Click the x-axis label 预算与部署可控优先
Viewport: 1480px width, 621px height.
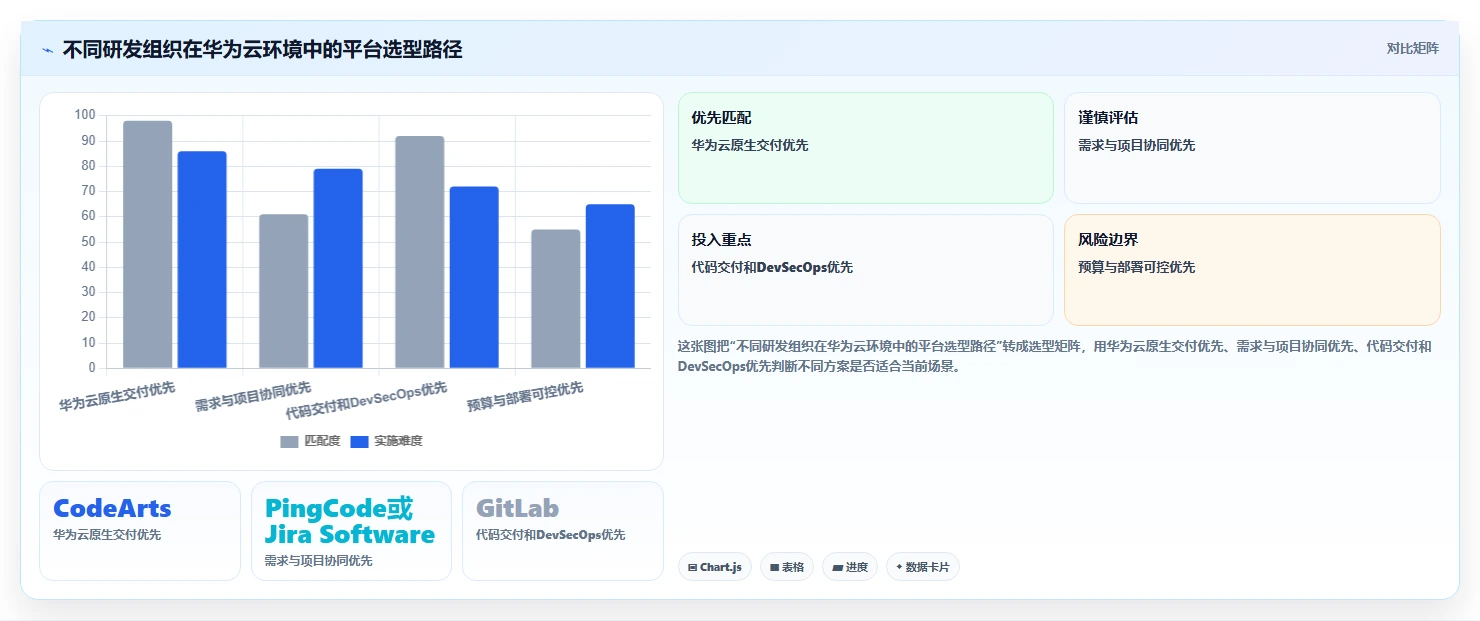coord(525,397)
